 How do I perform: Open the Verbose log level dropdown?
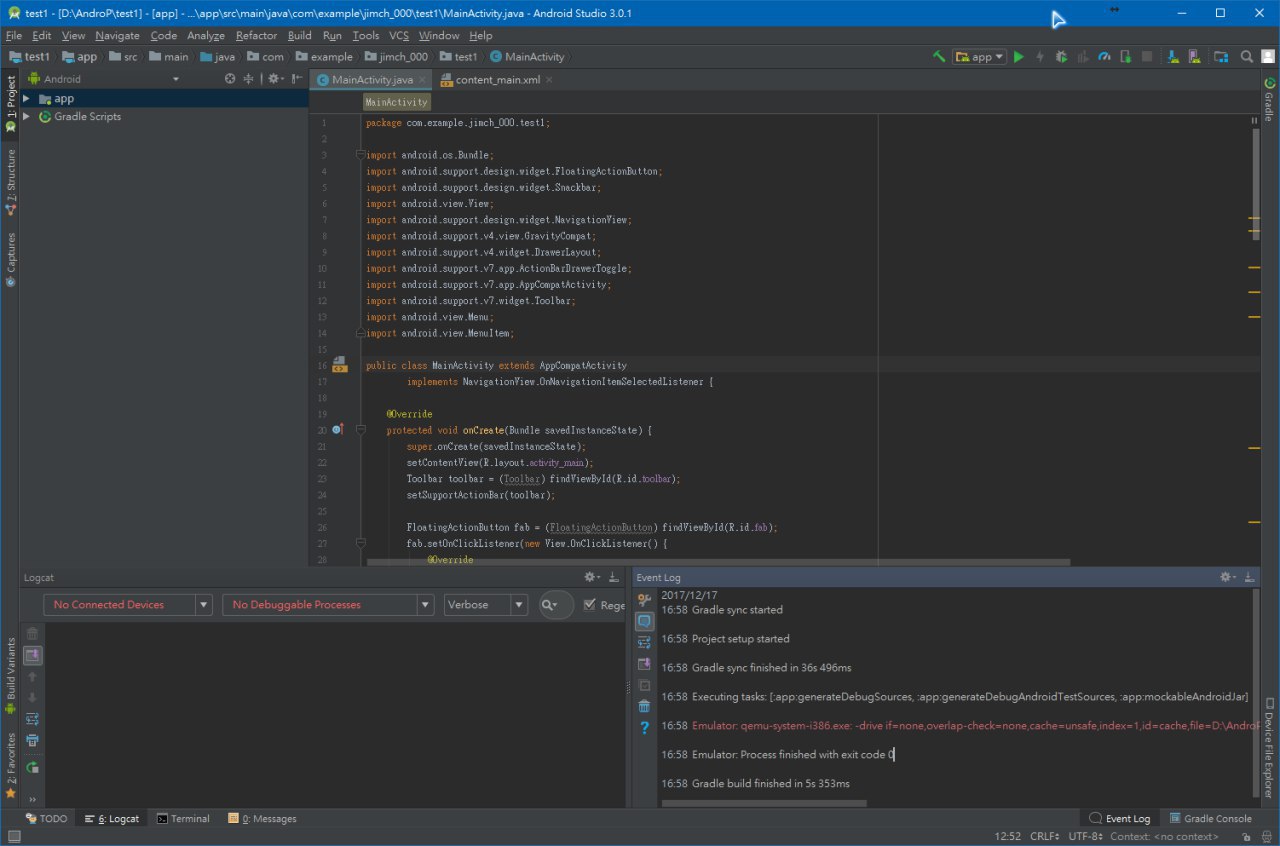coord(485,605)
